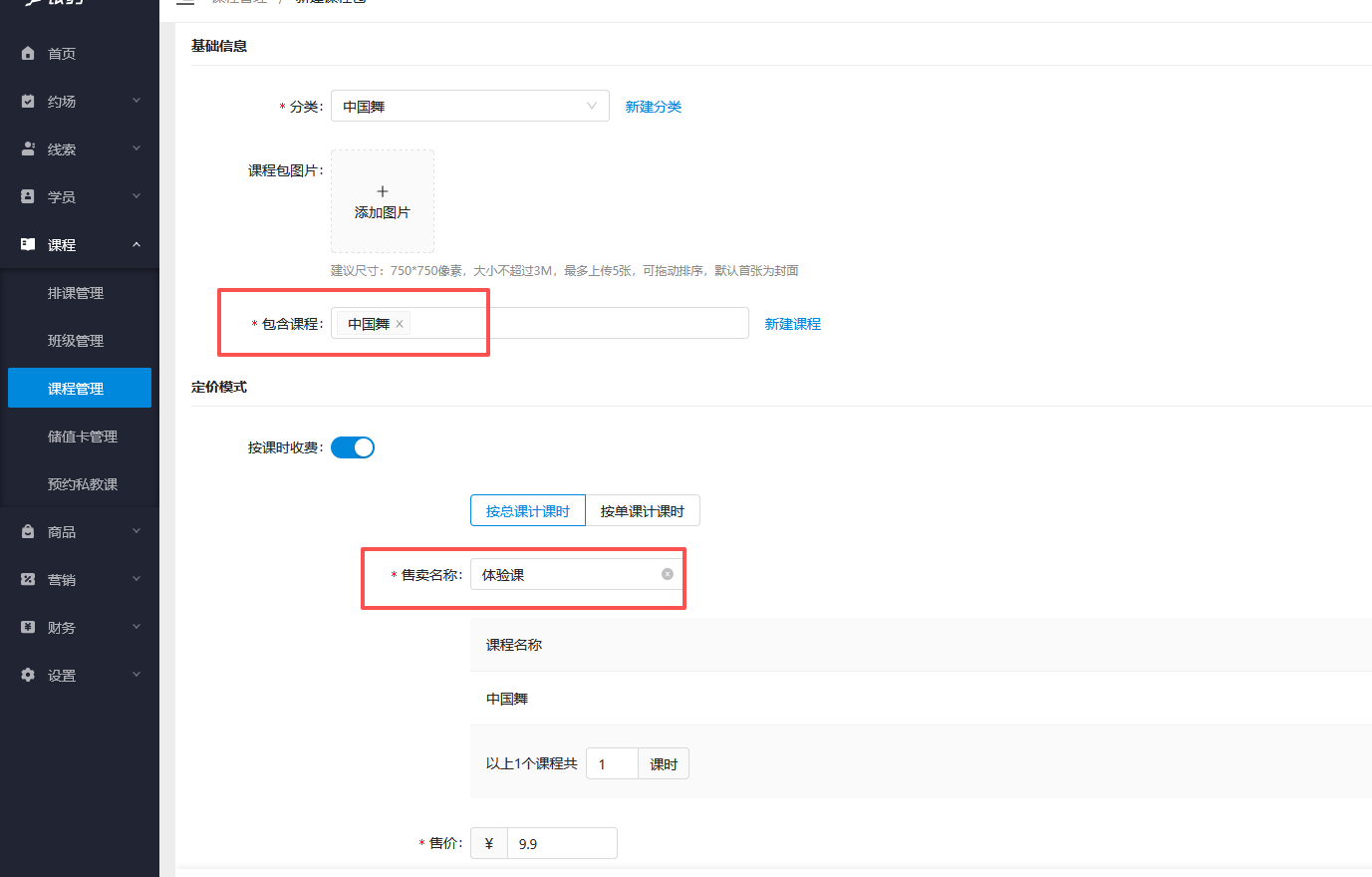Click the hamburger menu icon at top

185,2
